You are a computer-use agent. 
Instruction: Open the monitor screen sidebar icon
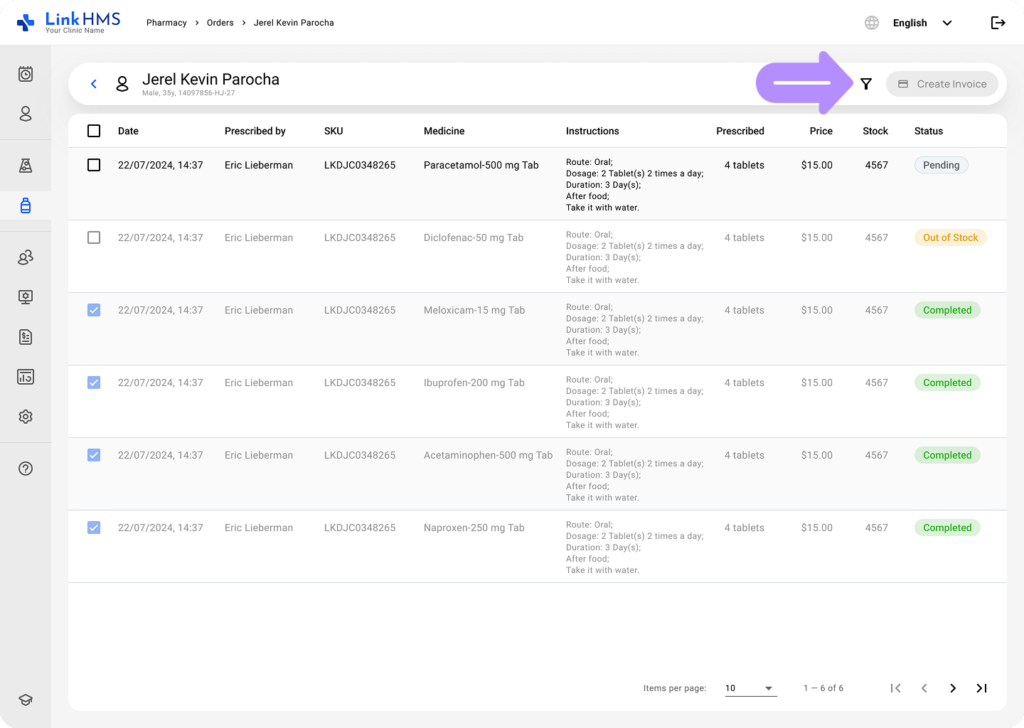[25, 297]
